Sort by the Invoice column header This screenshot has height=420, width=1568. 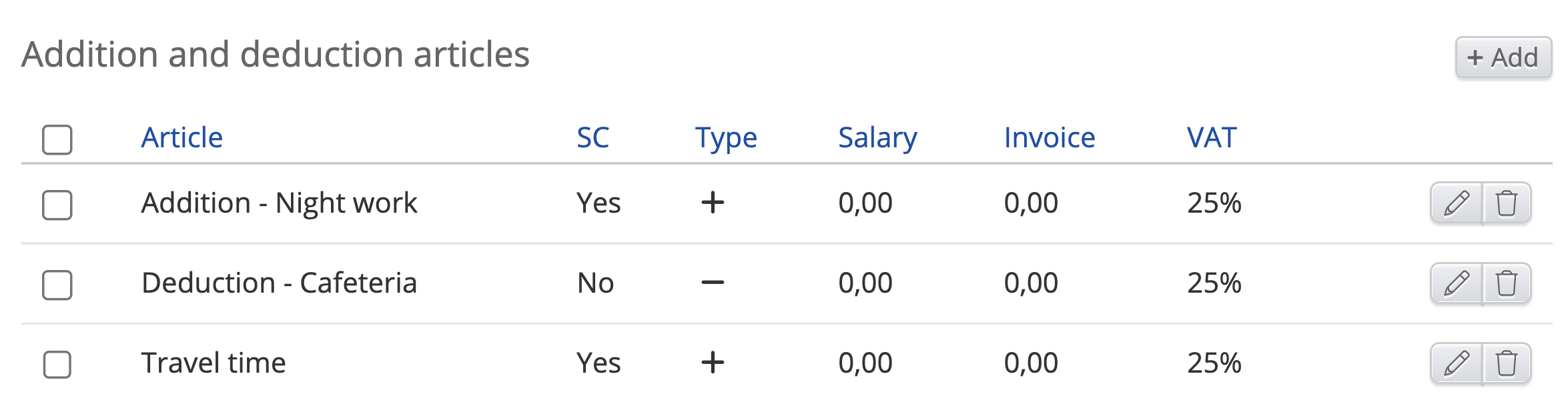pyautogui.click(x=1050, y=138)
